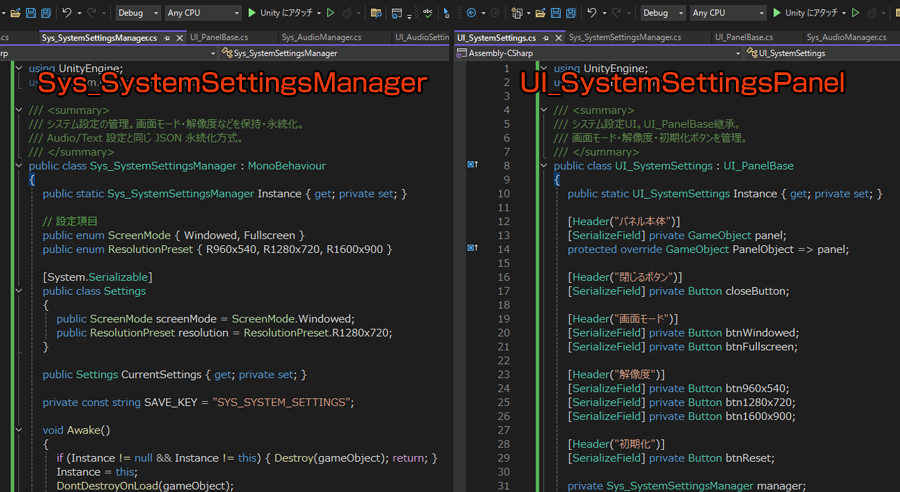This screenshot has height=492, width=900.
Task: Click the inheritance margin icon on line 8
Action: (472, 165)
